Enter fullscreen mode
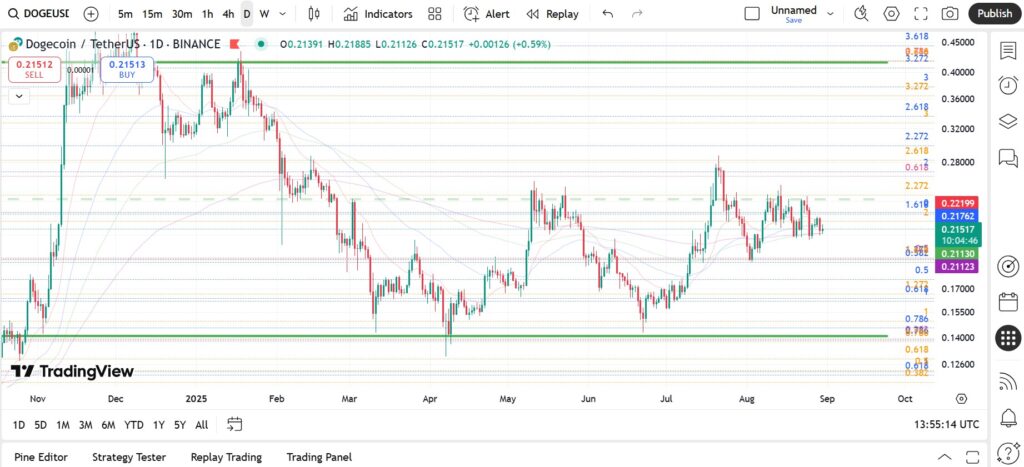The image size is (1024, 467). (921, 14)
